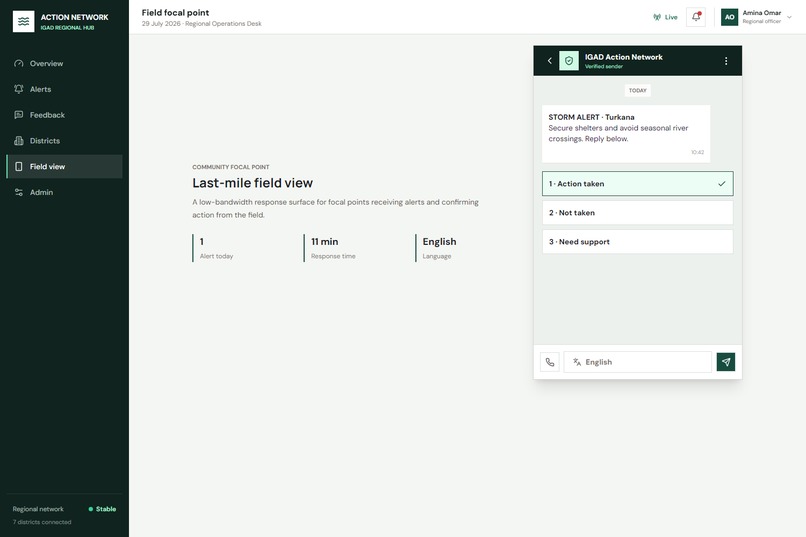Click the Amina Omar user name

[x=761, y=13]
